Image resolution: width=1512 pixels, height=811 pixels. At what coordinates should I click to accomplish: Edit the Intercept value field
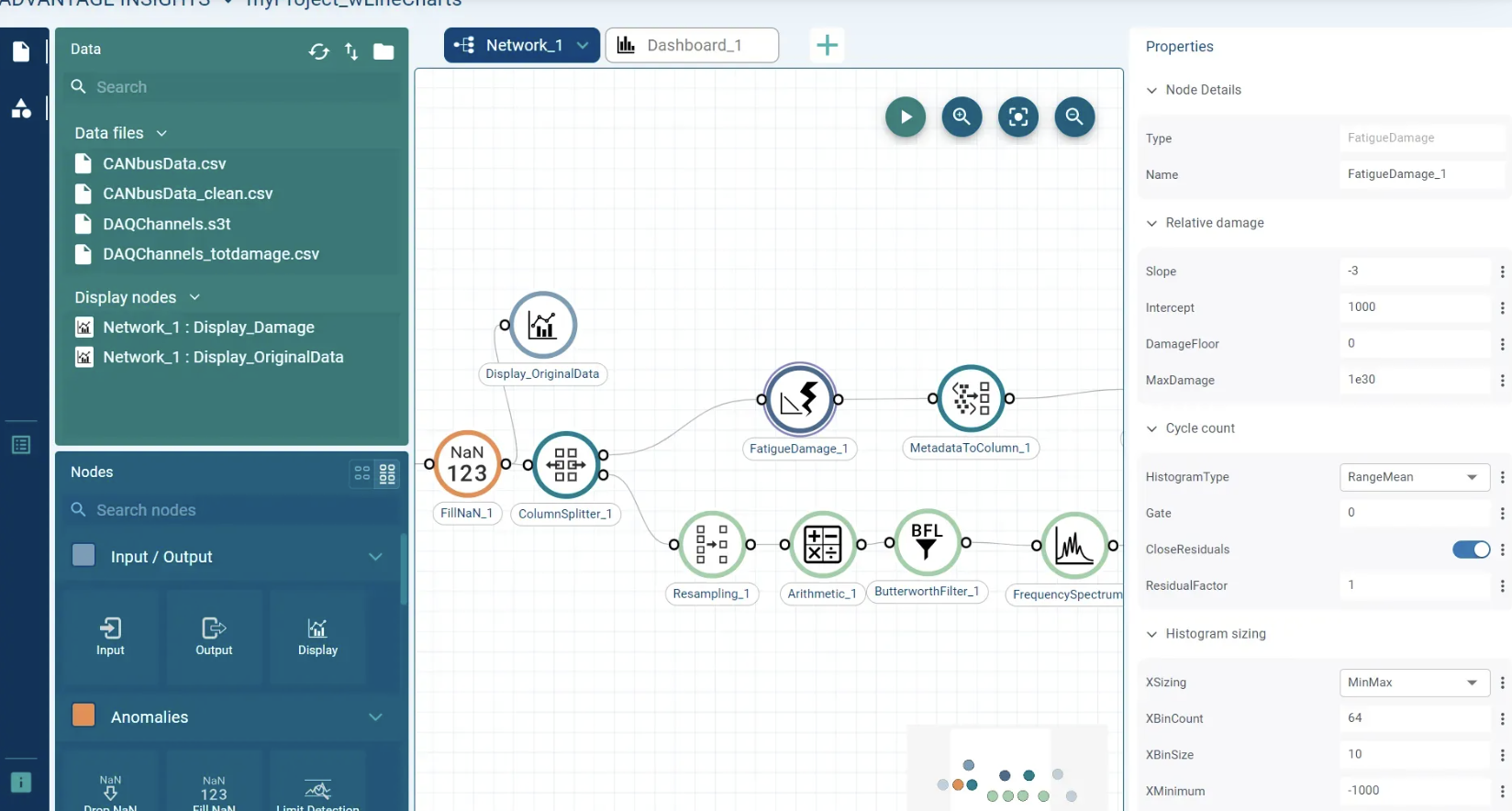click(1414, 307)
